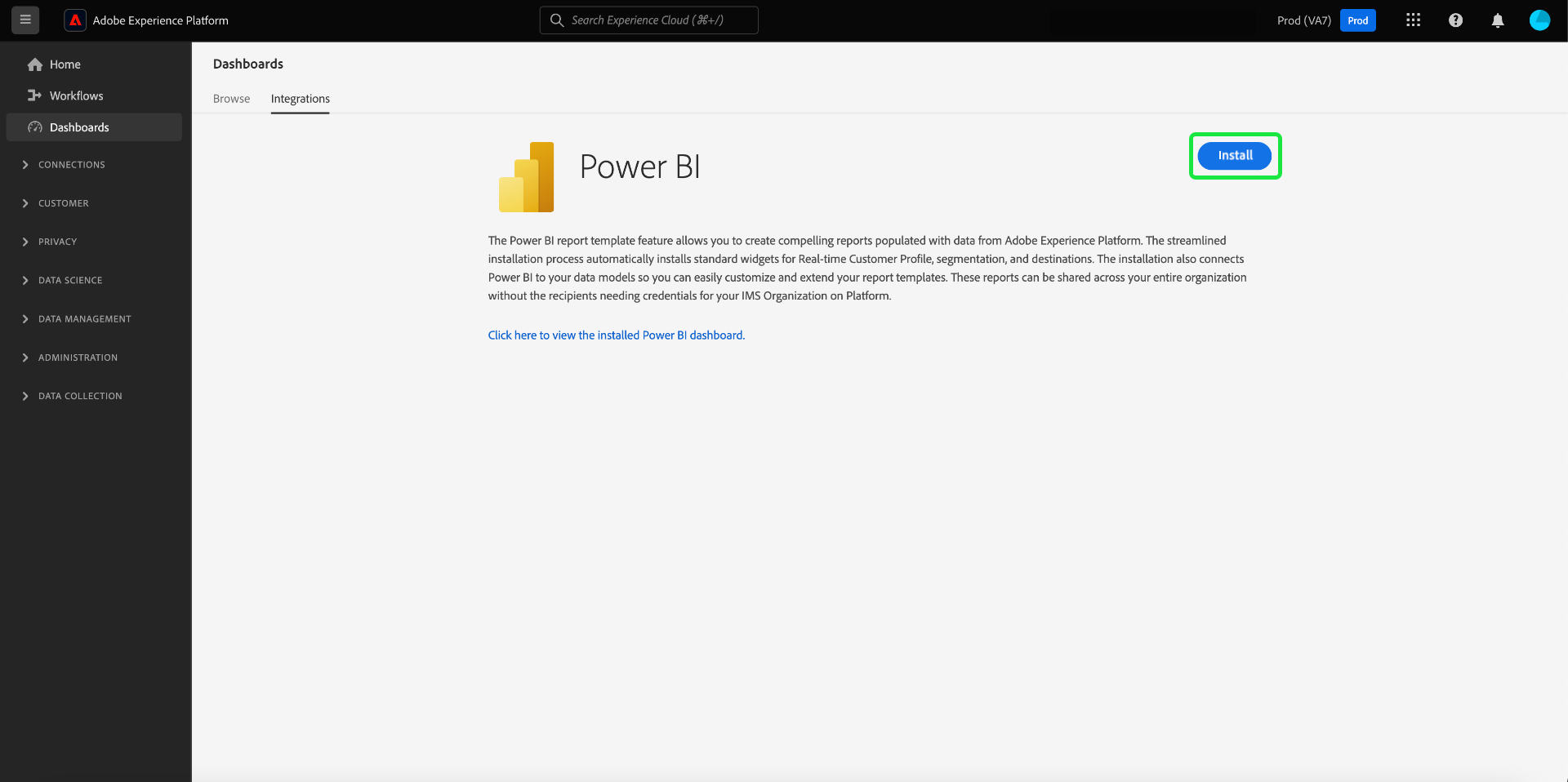The image size is (1568, 782).
Task: Expand the Privacy section chevron
Action: click(25, 242)
